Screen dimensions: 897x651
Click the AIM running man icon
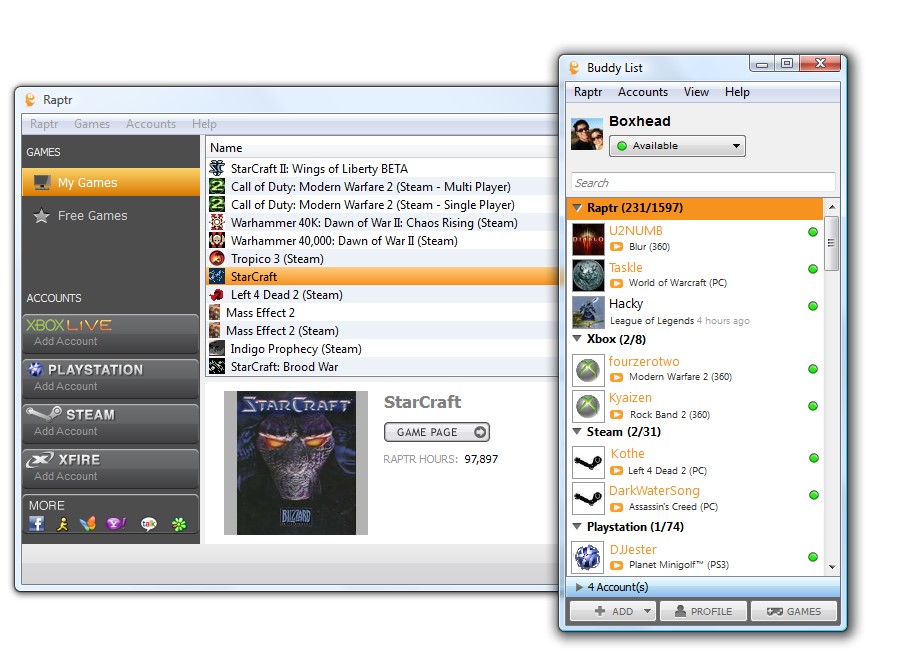[63, 524]
